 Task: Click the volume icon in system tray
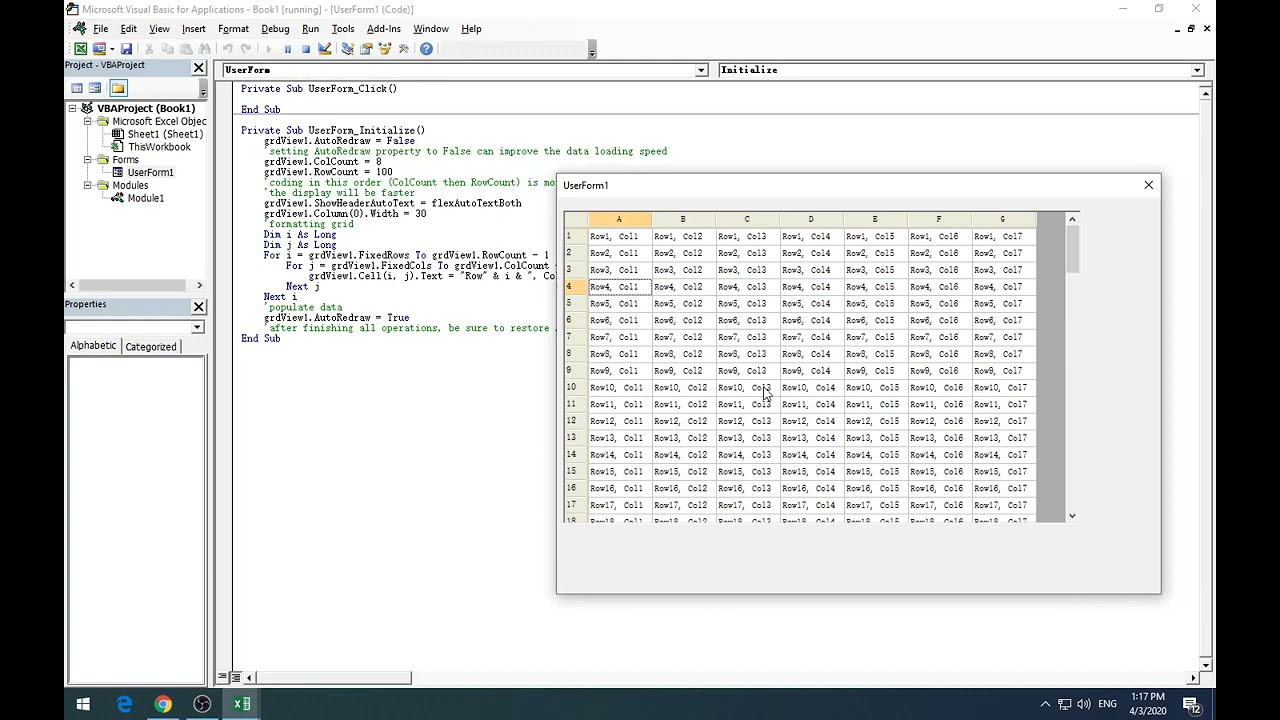(x=1084, y=704)
